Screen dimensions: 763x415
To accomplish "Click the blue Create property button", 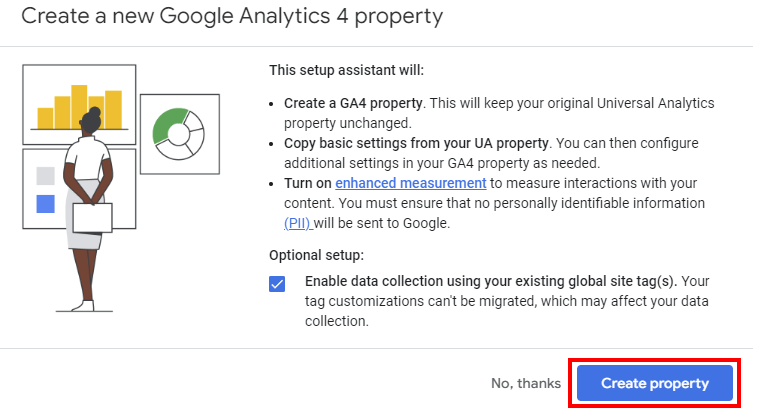I will [654, 383].
